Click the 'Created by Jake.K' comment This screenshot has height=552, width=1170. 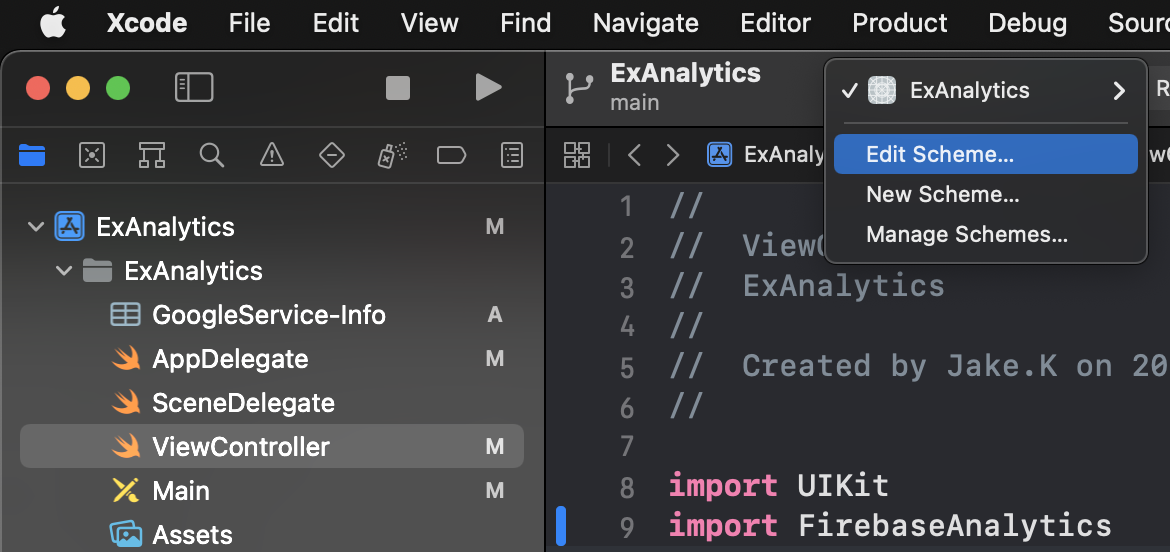click(919, 366)
